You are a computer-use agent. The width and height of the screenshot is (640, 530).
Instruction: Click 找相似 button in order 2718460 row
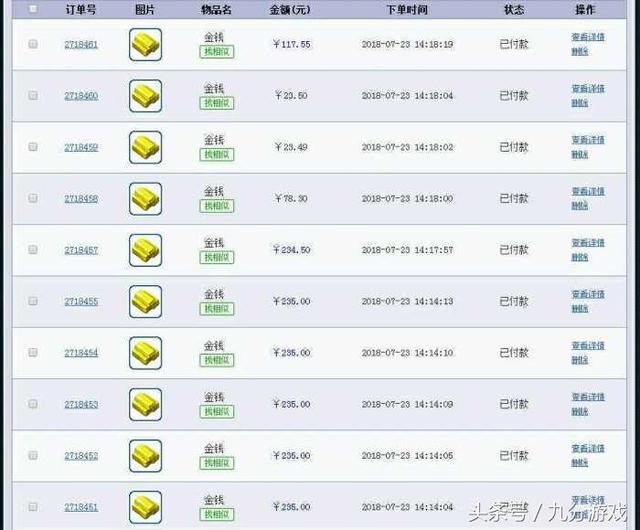point(217,103)
